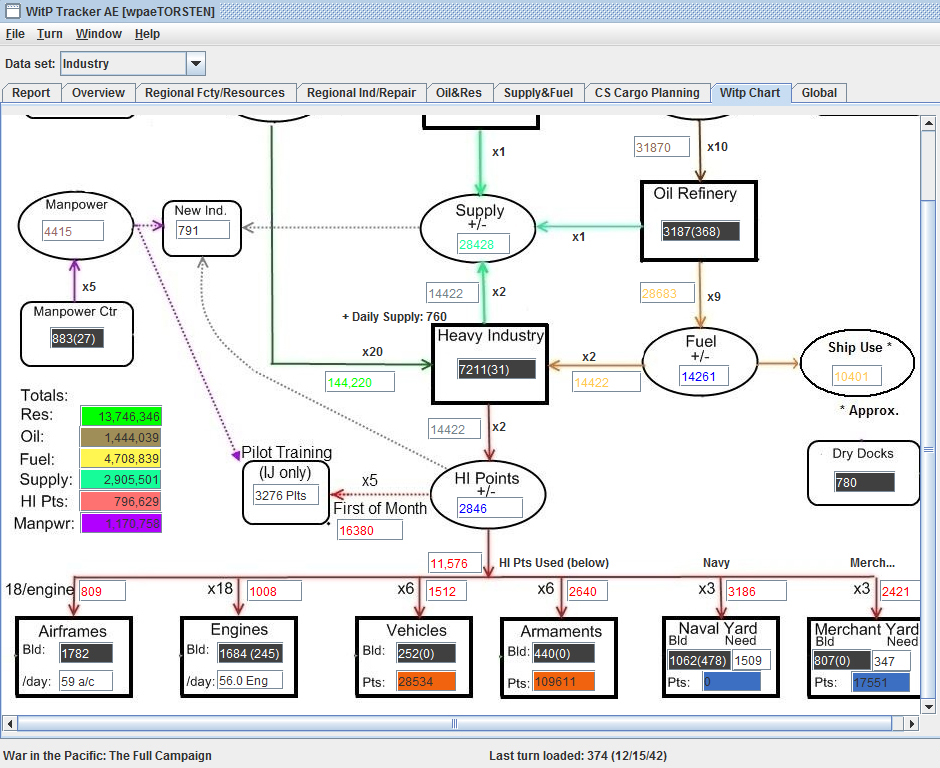
Task: Switch to the Overview tab
Action: click(98, 93)
